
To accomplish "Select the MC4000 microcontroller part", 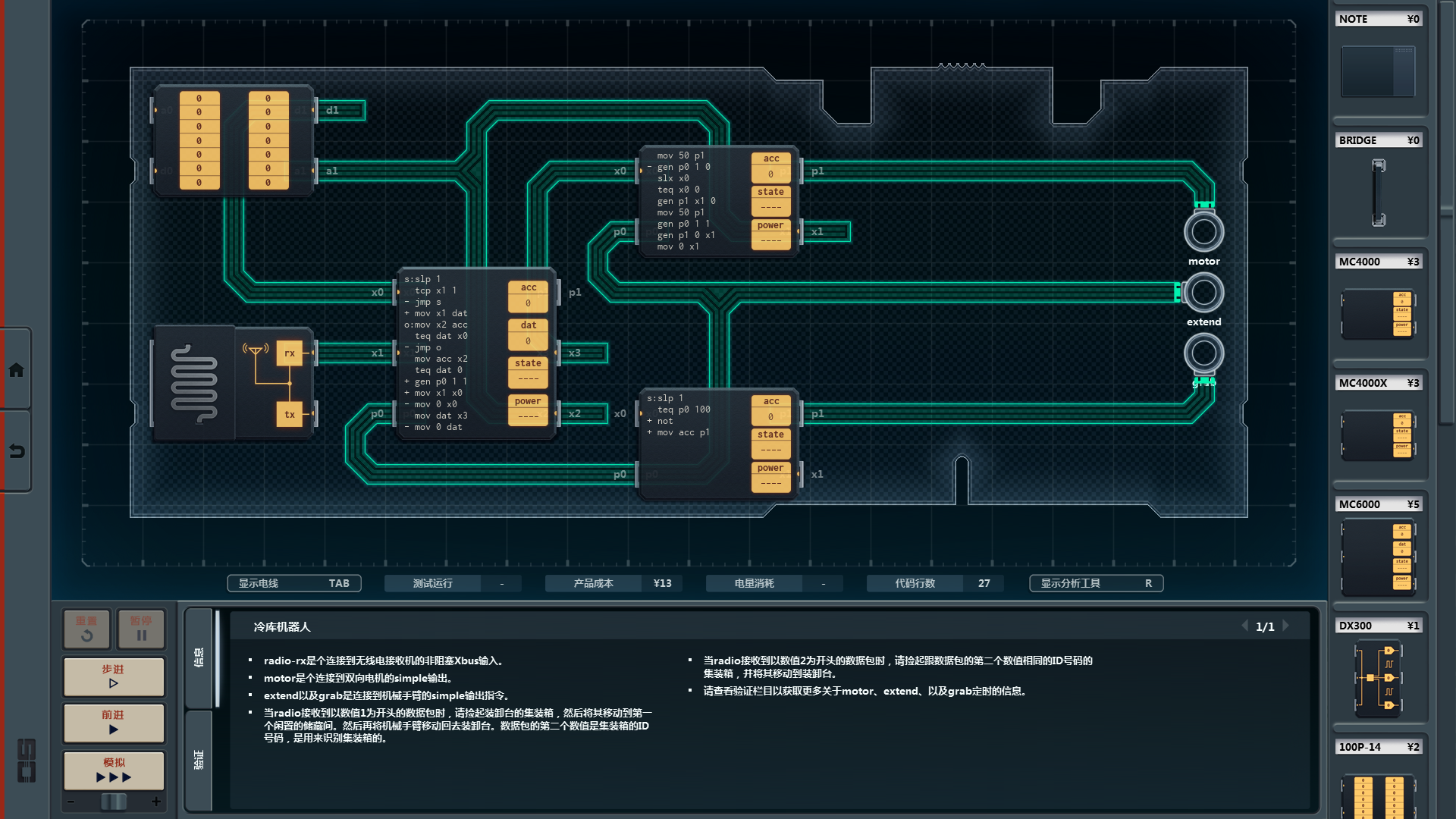I will [1378, 313].
